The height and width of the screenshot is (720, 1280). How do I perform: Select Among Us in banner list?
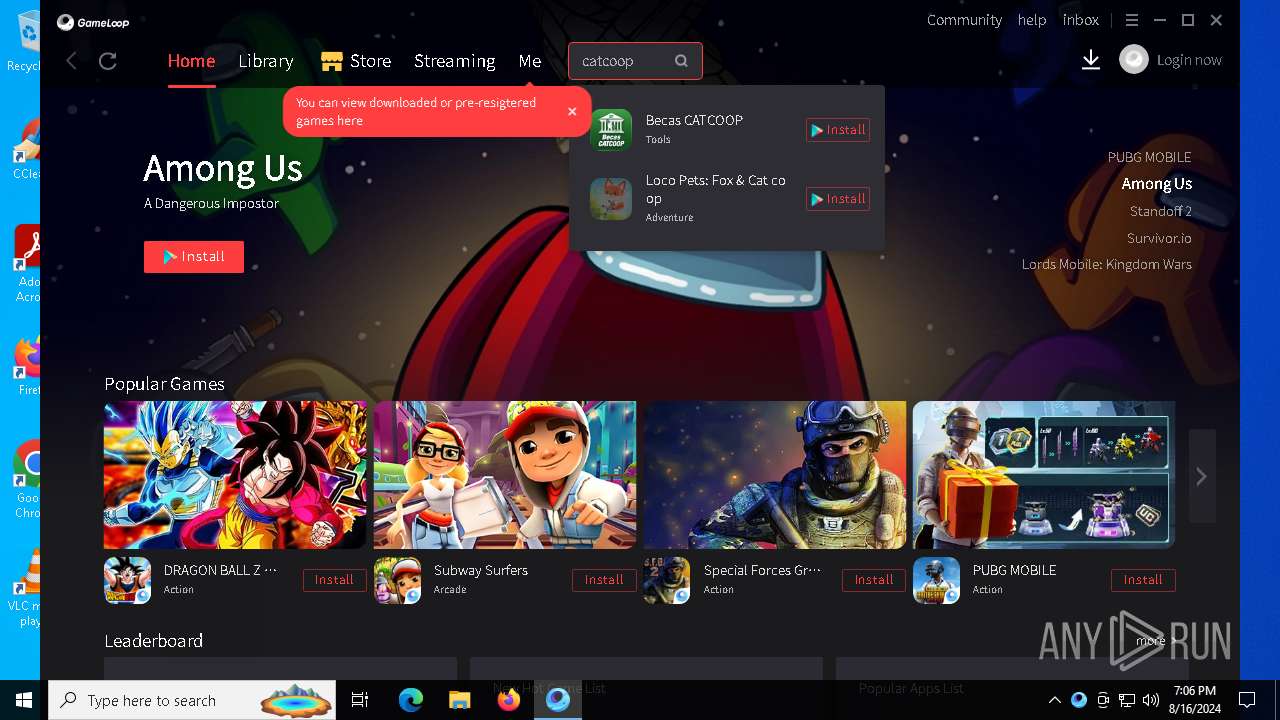click(1157, 184)
